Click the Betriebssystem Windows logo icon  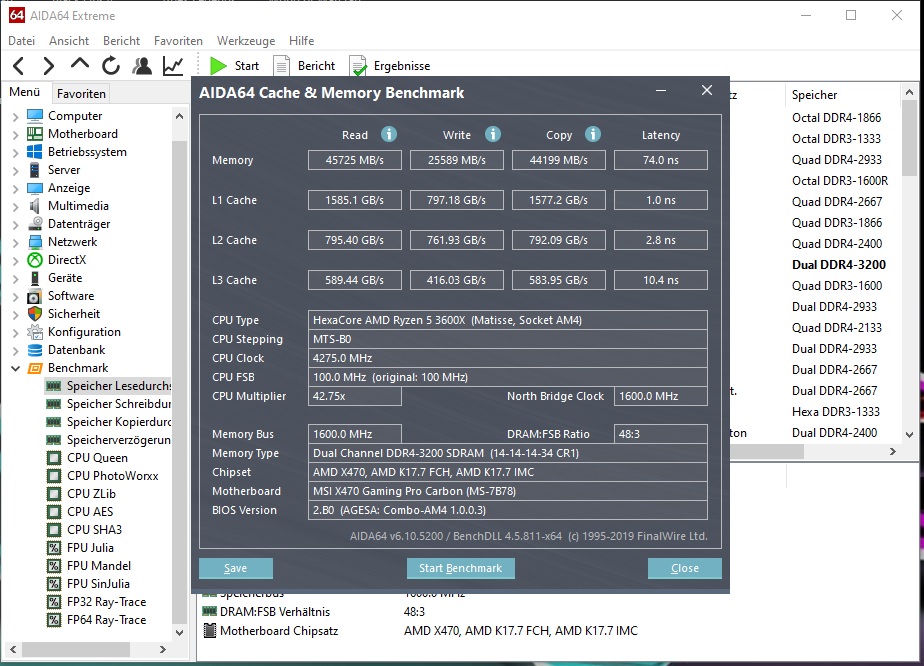[x=35, y=151]
